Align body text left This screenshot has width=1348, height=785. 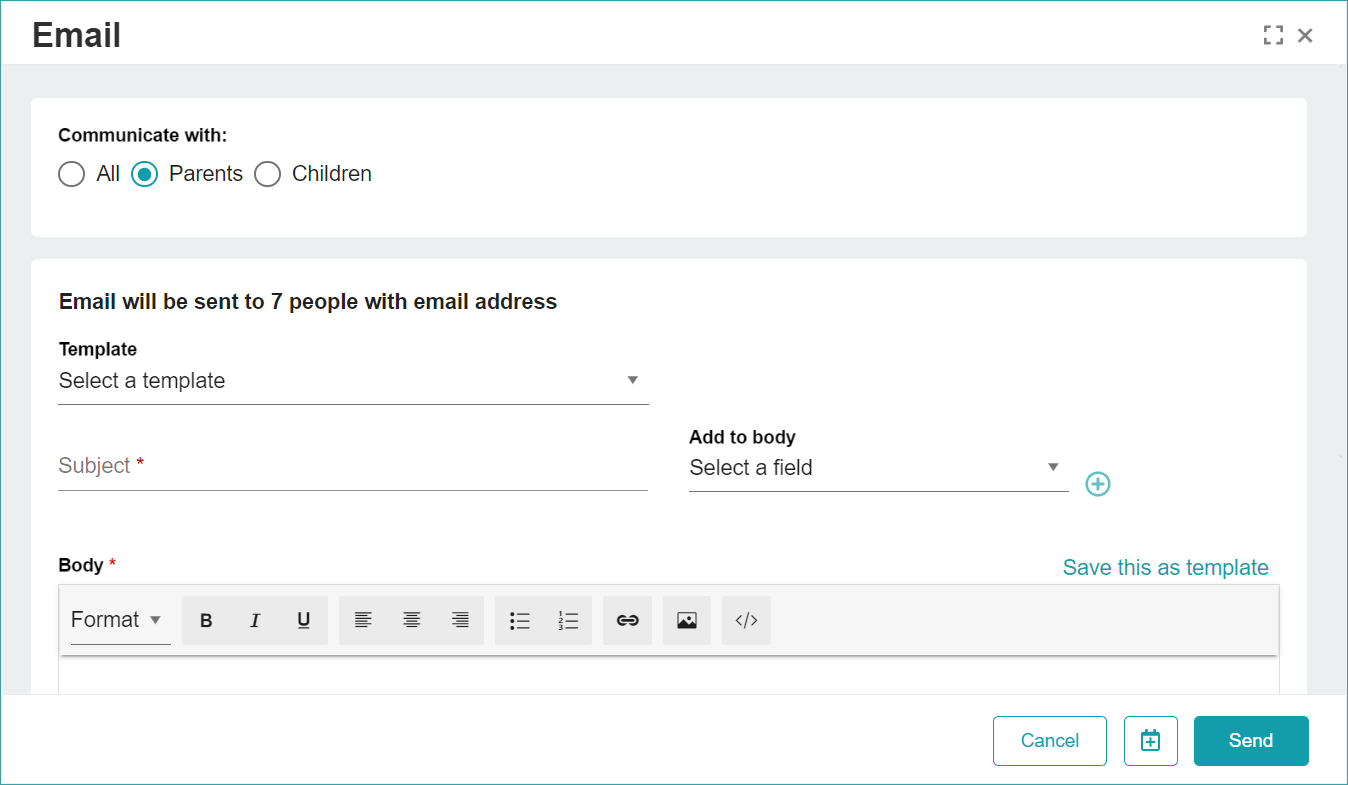(x=363, y=620)
